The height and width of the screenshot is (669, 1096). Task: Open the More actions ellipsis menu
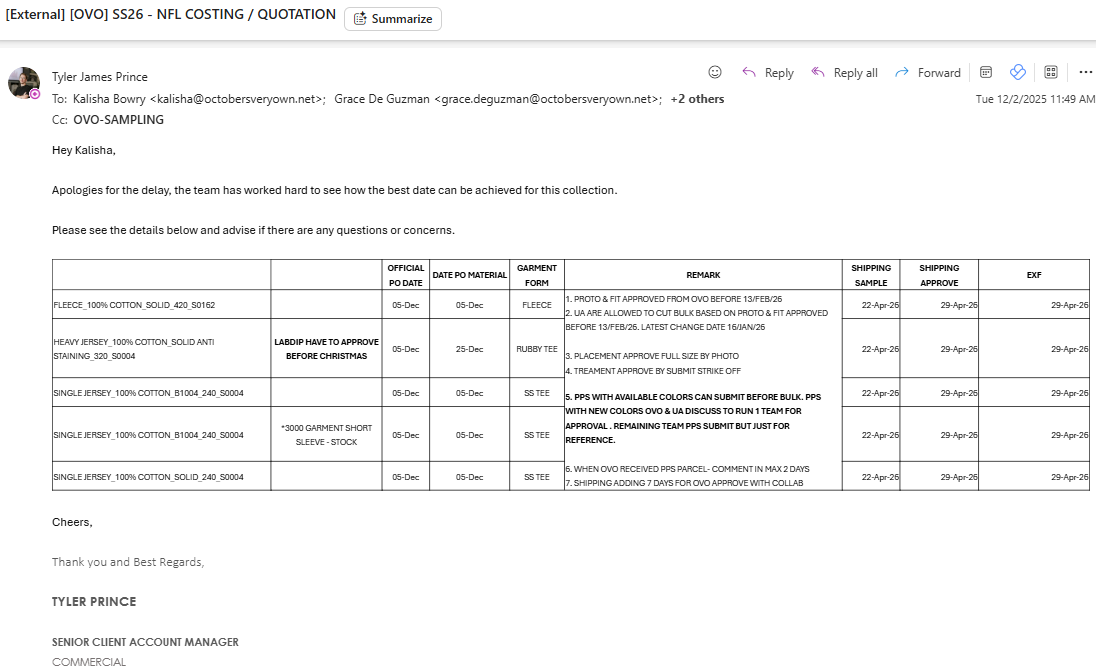[1085, 72]
